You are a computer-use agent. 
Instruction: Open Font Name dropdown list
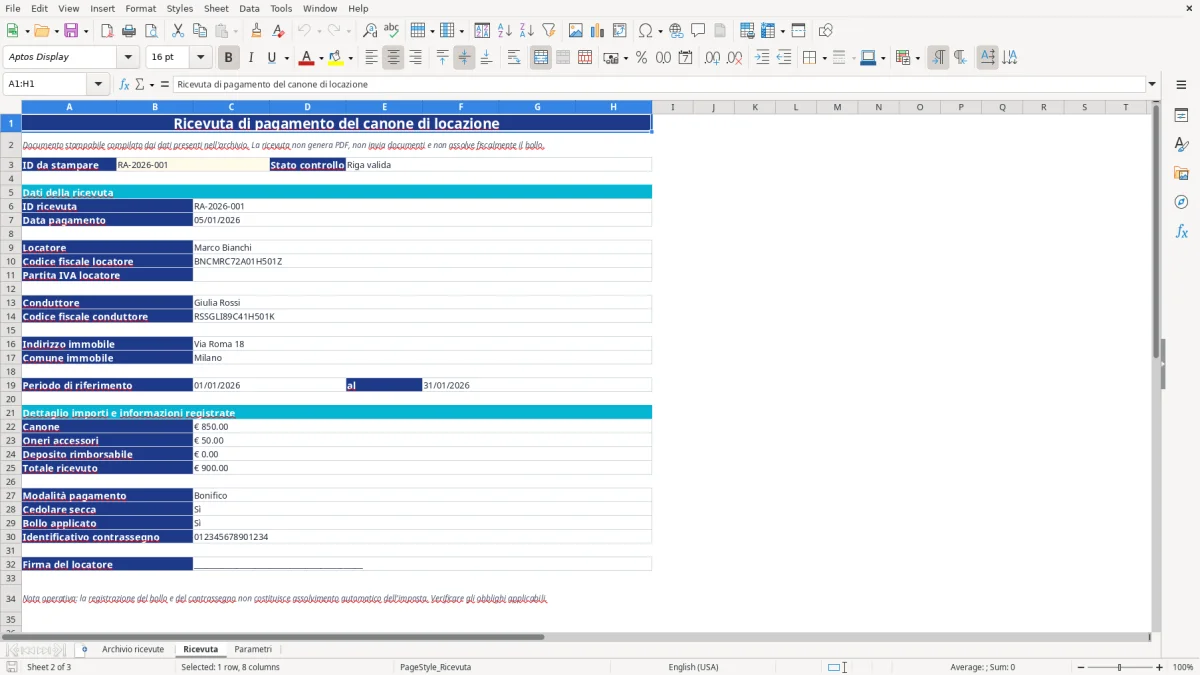click(127, 58)
